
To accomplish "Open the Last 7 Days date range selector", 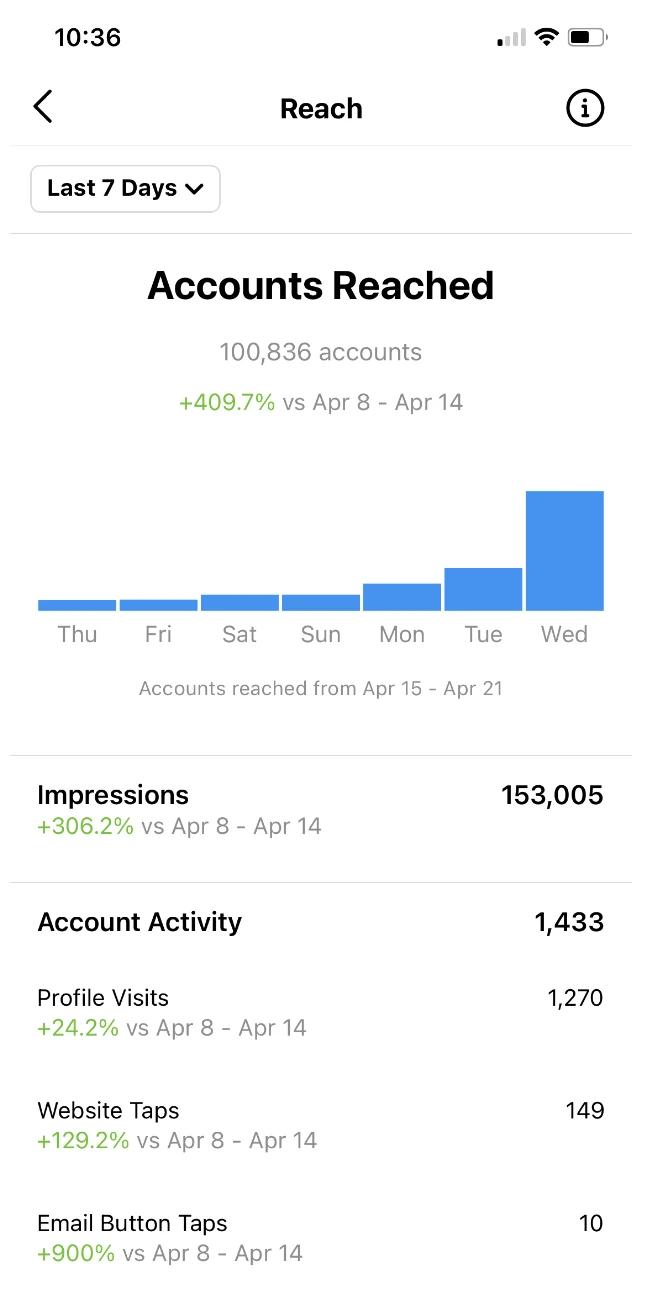I will [124, 188].
